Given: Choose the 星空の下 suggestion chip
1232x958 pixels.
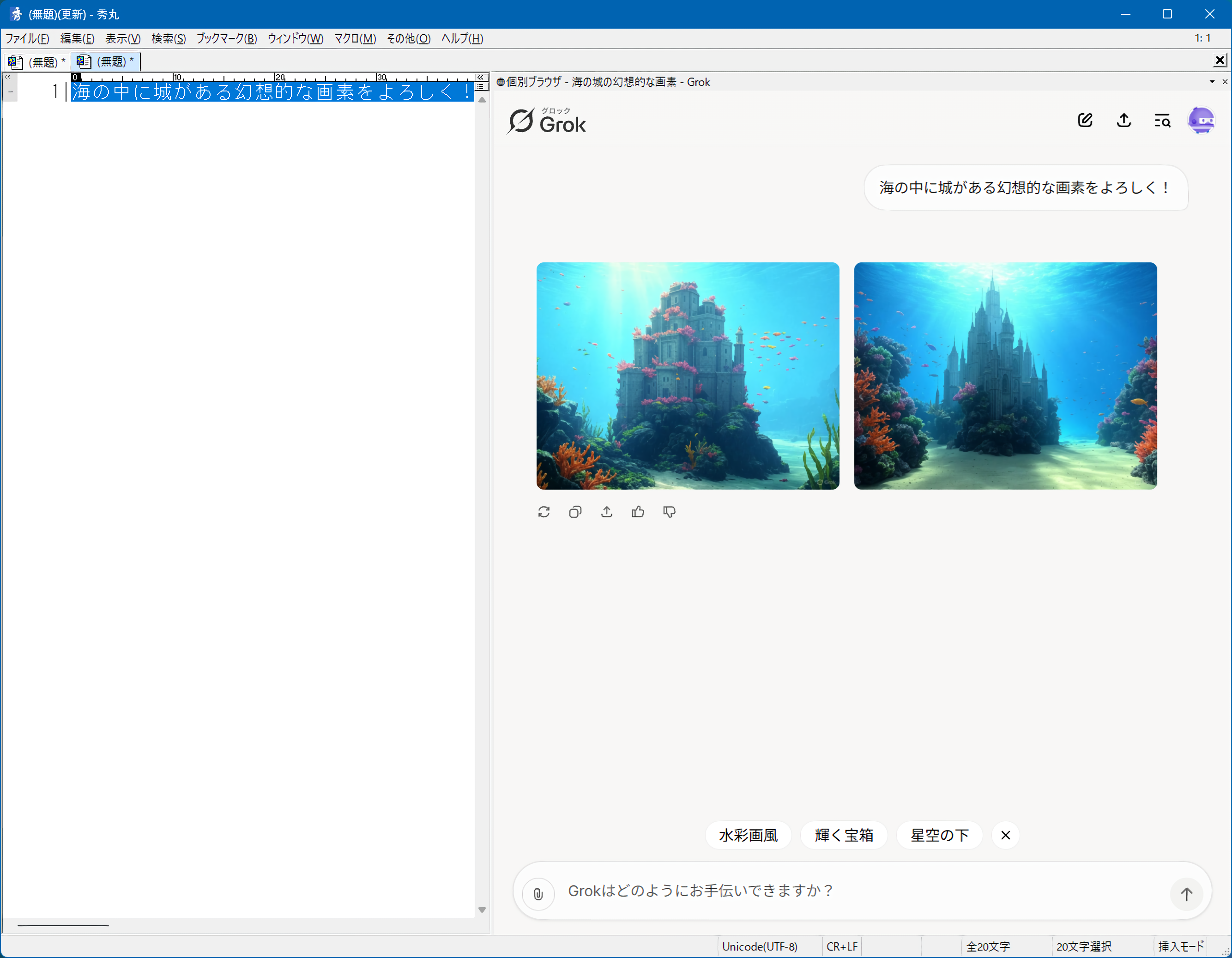Looking at the screenshot, I should click(939, 835).
